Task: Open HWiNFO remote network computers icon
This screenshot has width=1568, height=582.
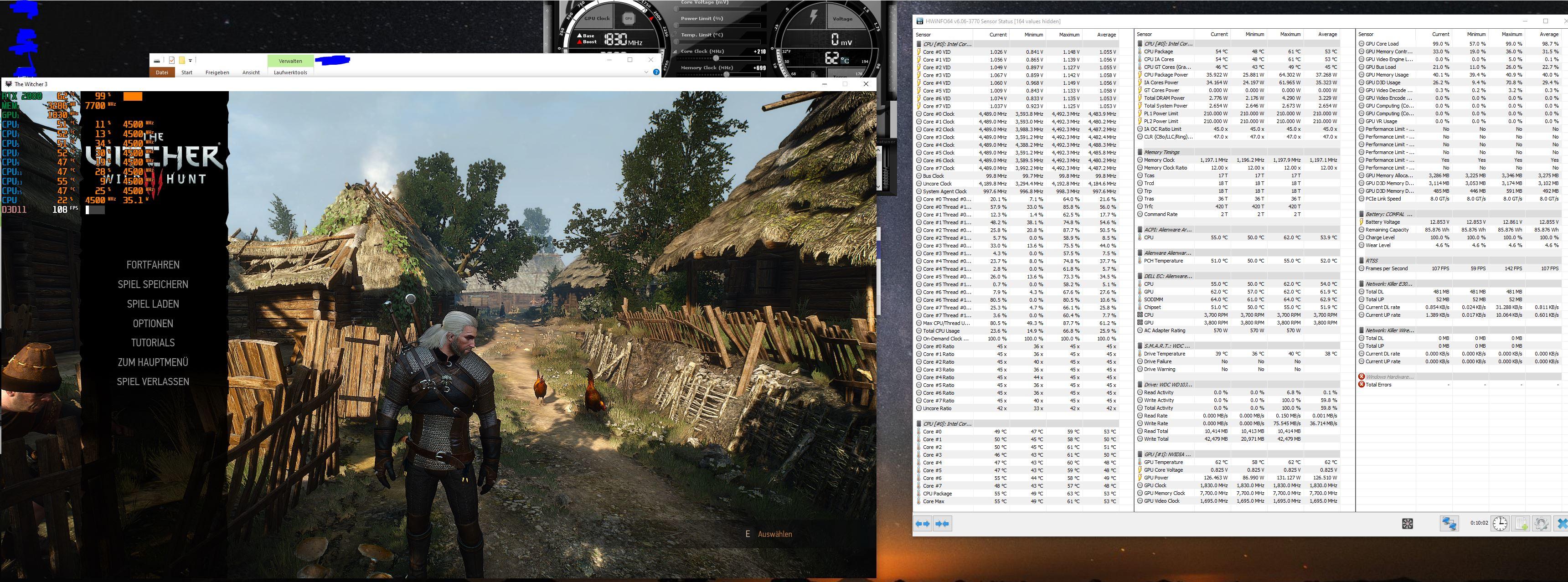Action: pyautogui.click(x=1449, y=524)
